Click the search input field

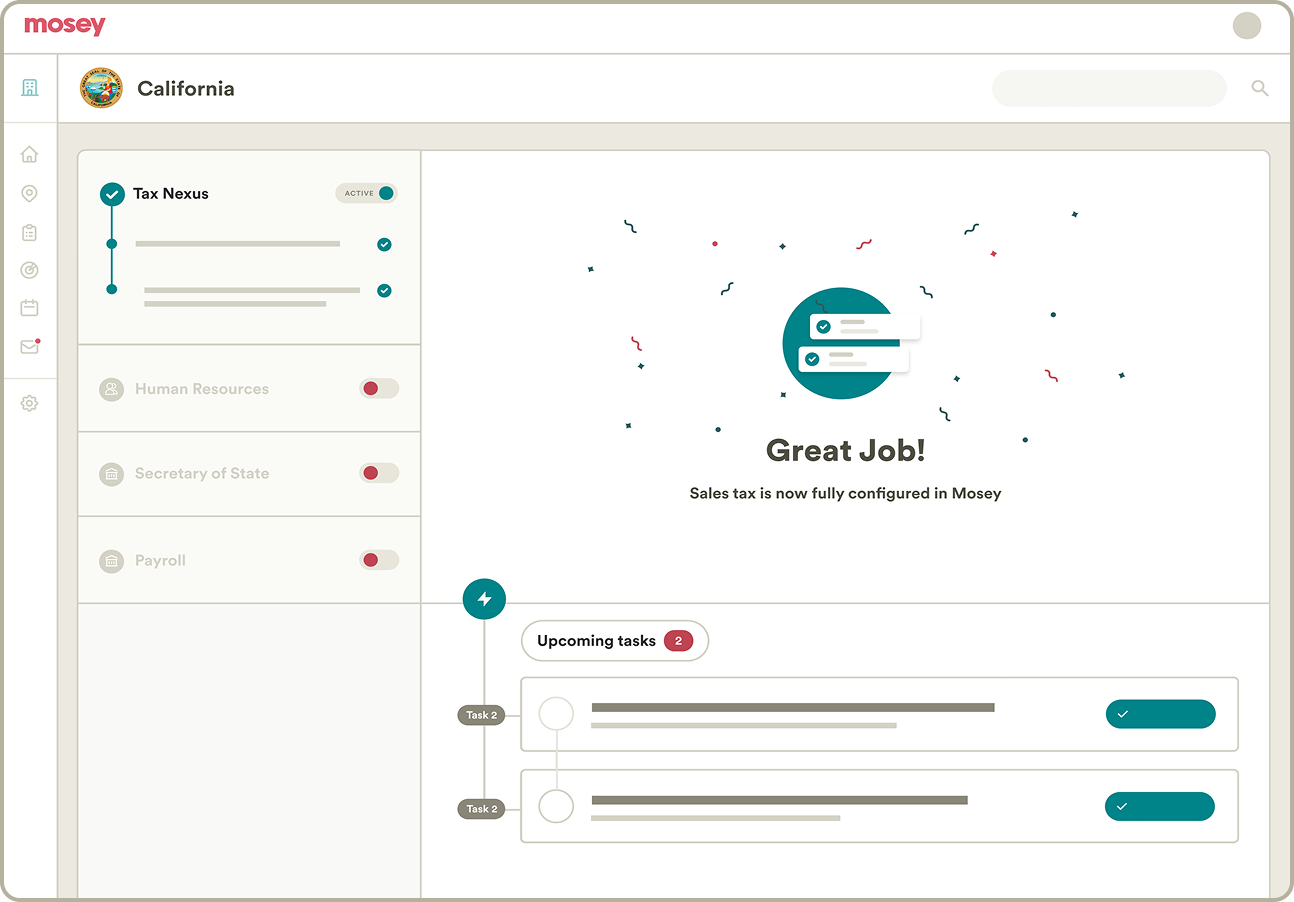click(x=1108, y=89)
